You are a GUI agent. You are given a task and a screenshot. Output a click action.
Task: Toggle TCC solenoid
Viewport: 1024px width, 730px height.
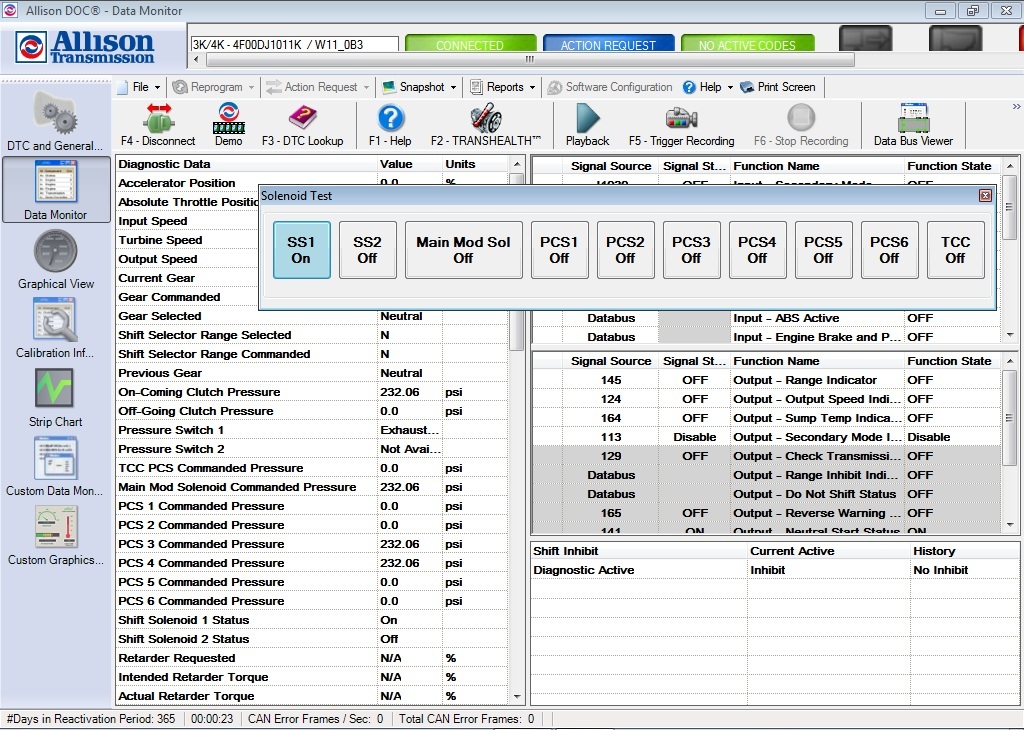pos(955,250)
